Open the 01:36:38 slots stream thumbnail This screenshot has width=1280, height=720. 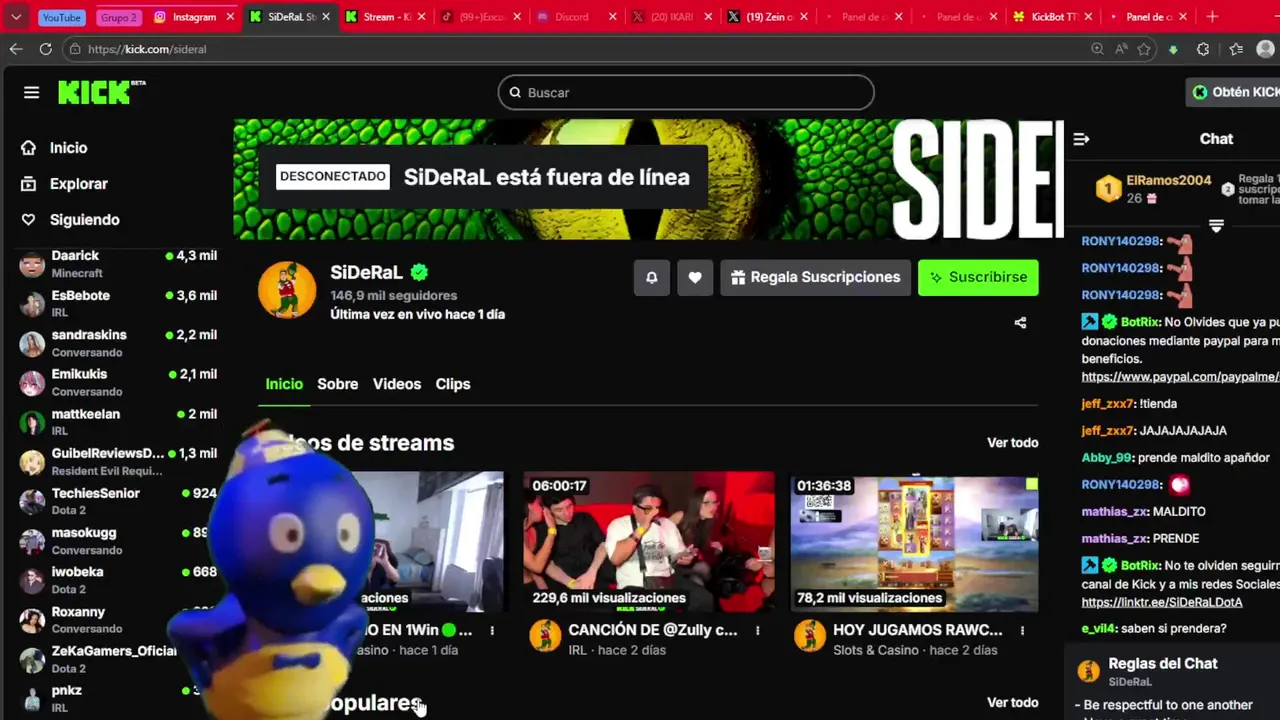click(x=914, y=542)
